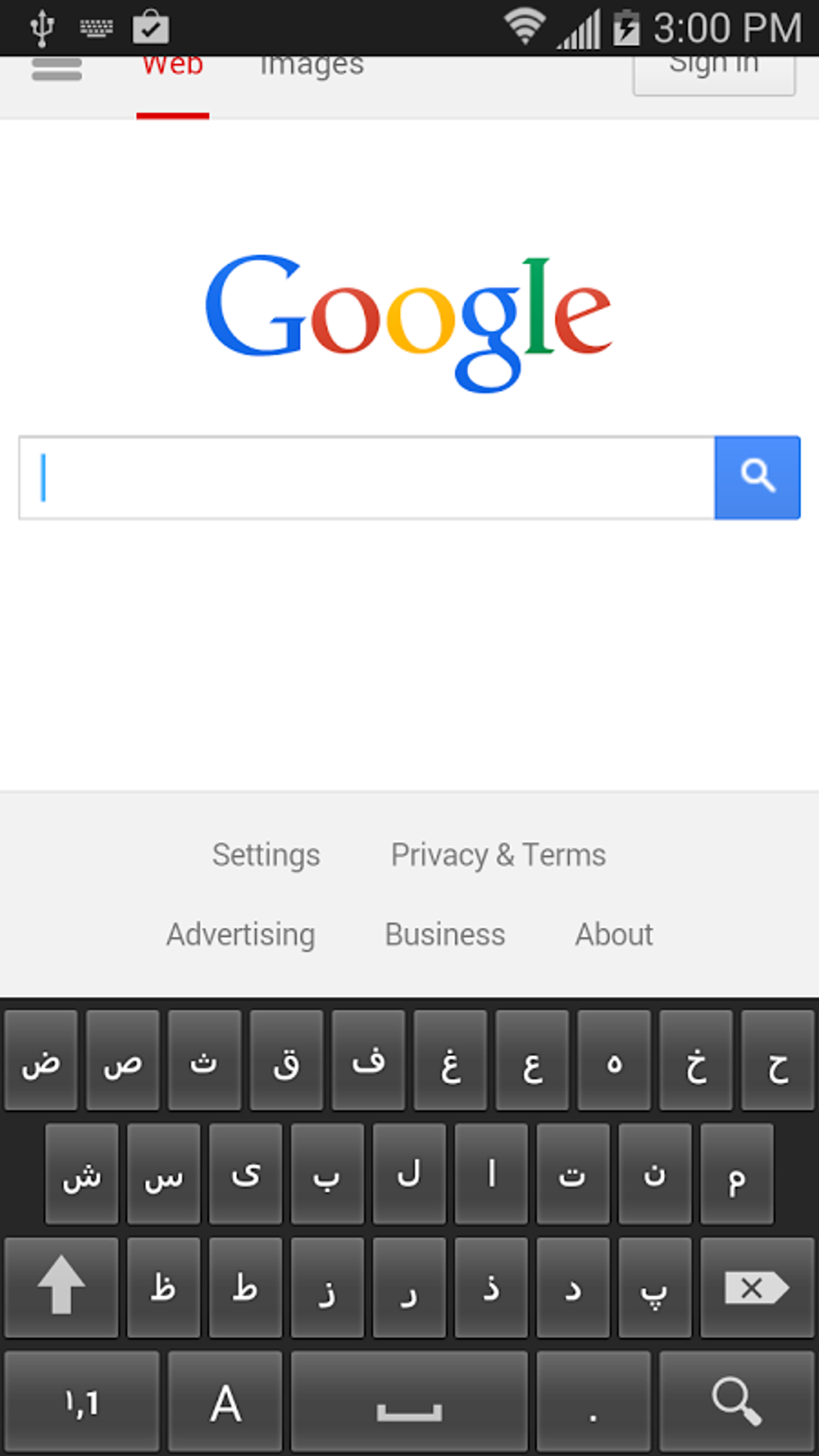Open the hamburger menu icon

[x=56, y=69]
